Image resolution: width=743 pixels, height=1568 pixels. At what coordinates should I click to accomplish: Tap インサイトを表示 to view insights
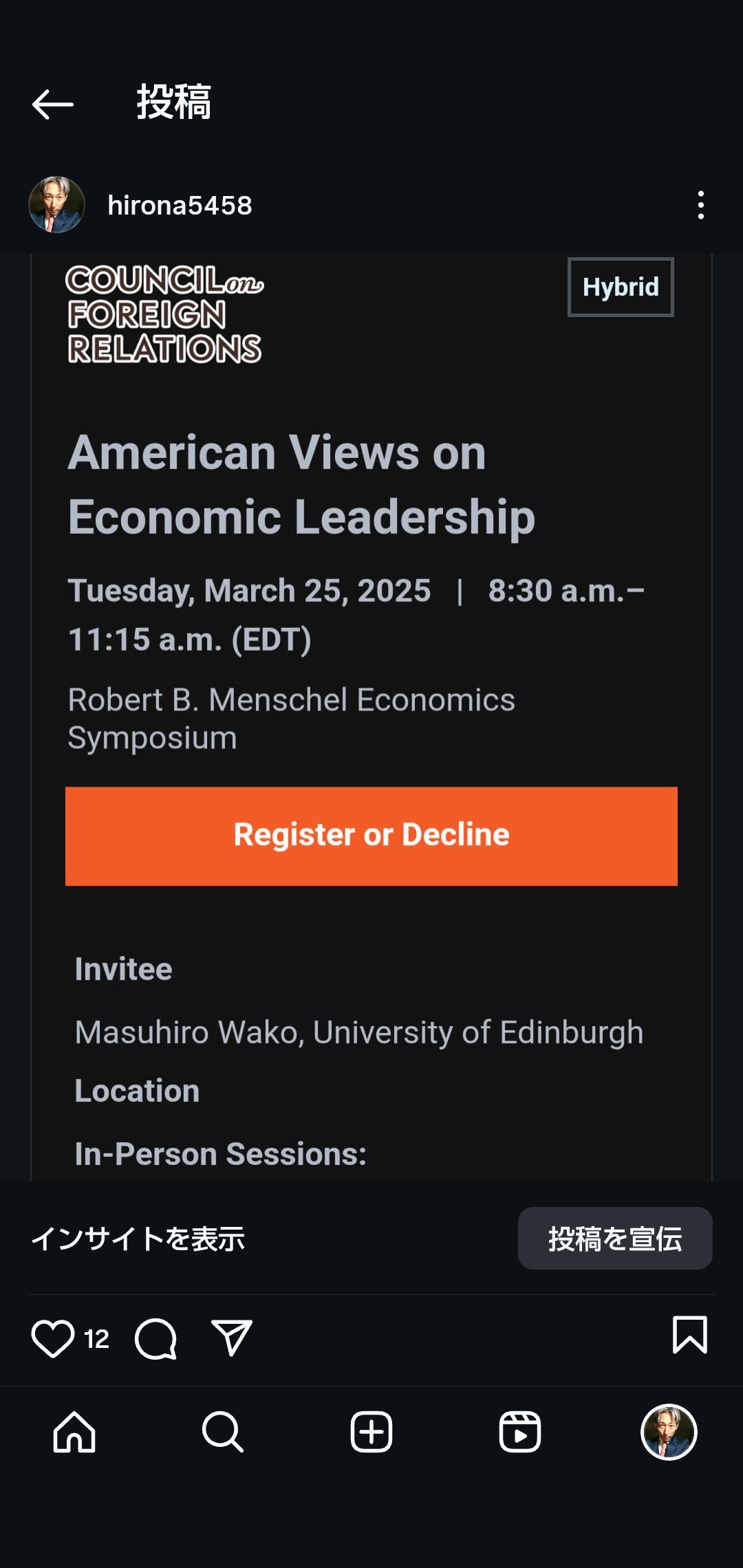(138, 1239)
